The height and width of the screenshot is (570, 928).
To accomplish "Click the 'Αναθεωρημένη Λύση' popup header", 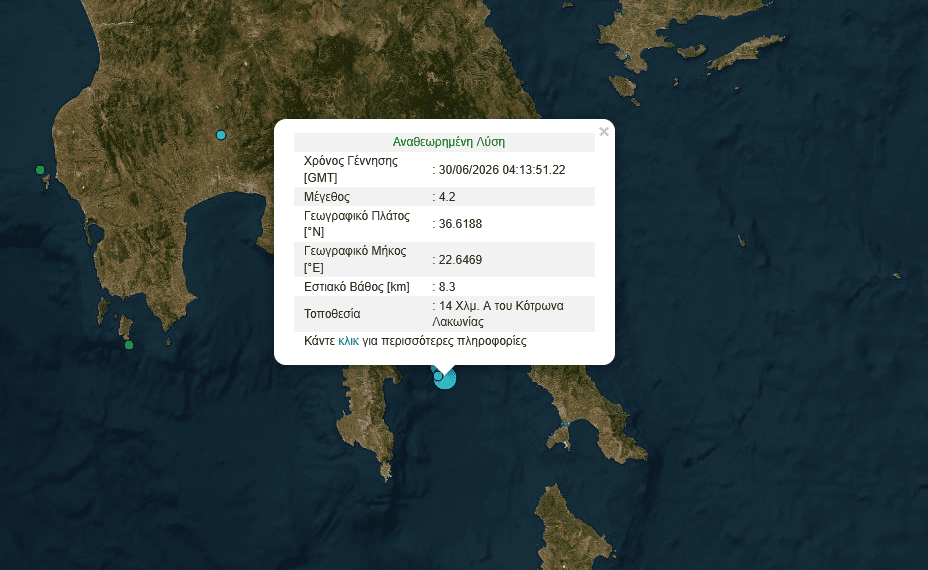I will click(449, 142).
